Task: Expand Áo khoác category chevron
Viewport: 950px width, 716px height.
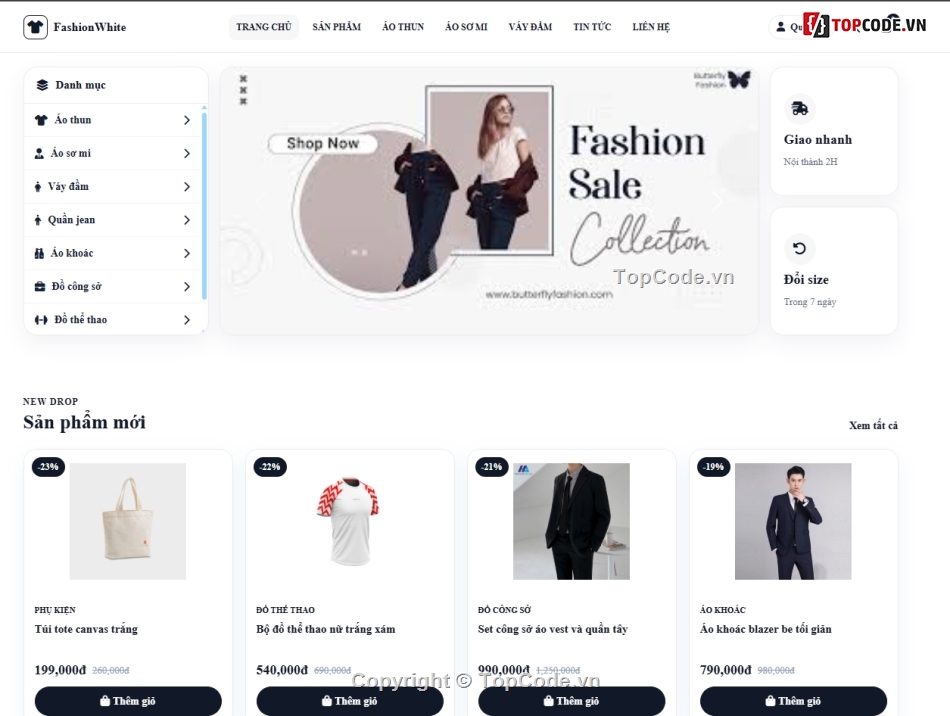Action: click(187, 253)
